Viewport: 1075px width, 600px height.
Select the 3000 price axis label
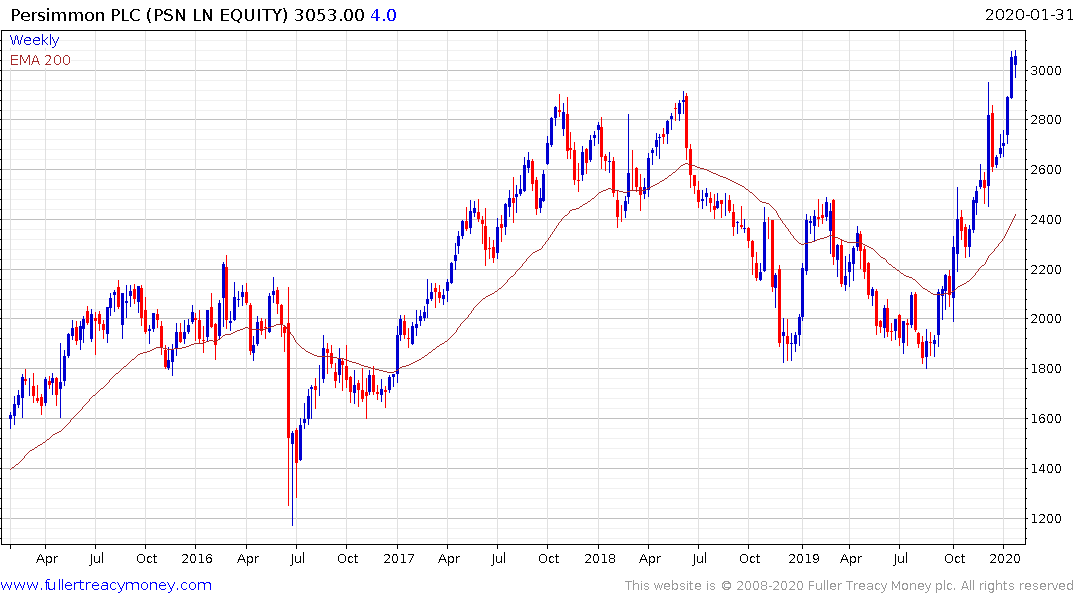1046,71
